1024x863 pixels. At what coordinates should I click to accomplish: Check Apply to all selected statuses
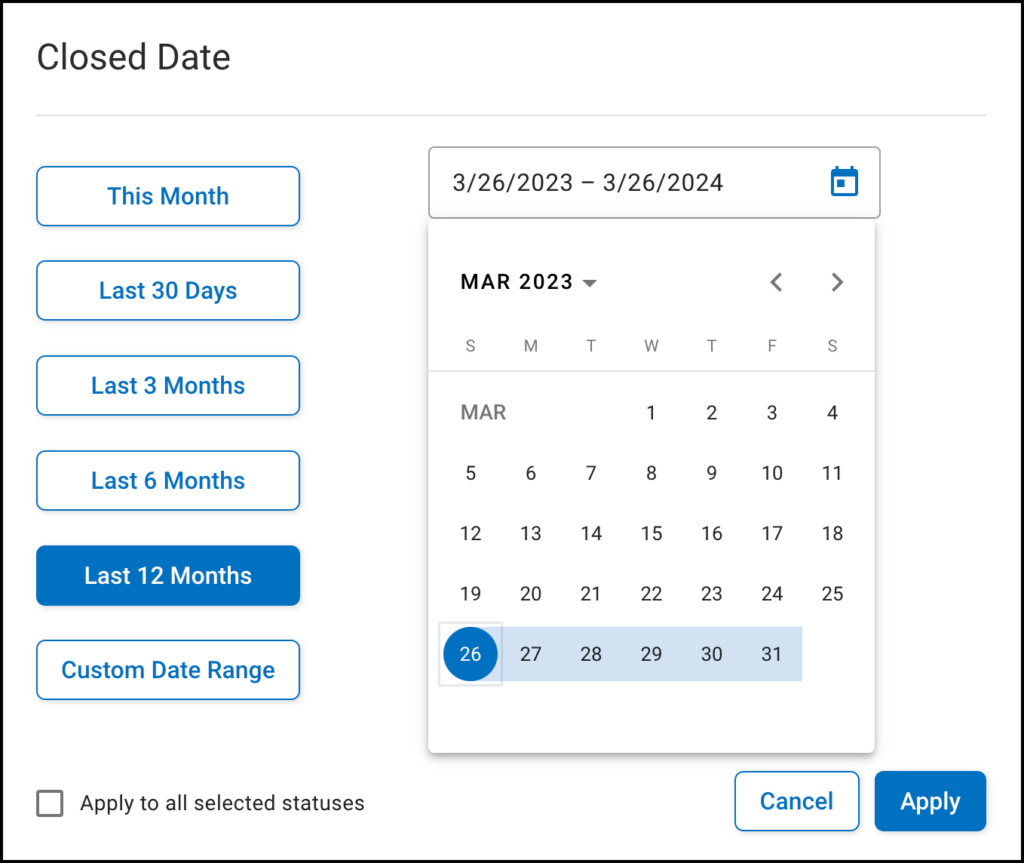50,803
